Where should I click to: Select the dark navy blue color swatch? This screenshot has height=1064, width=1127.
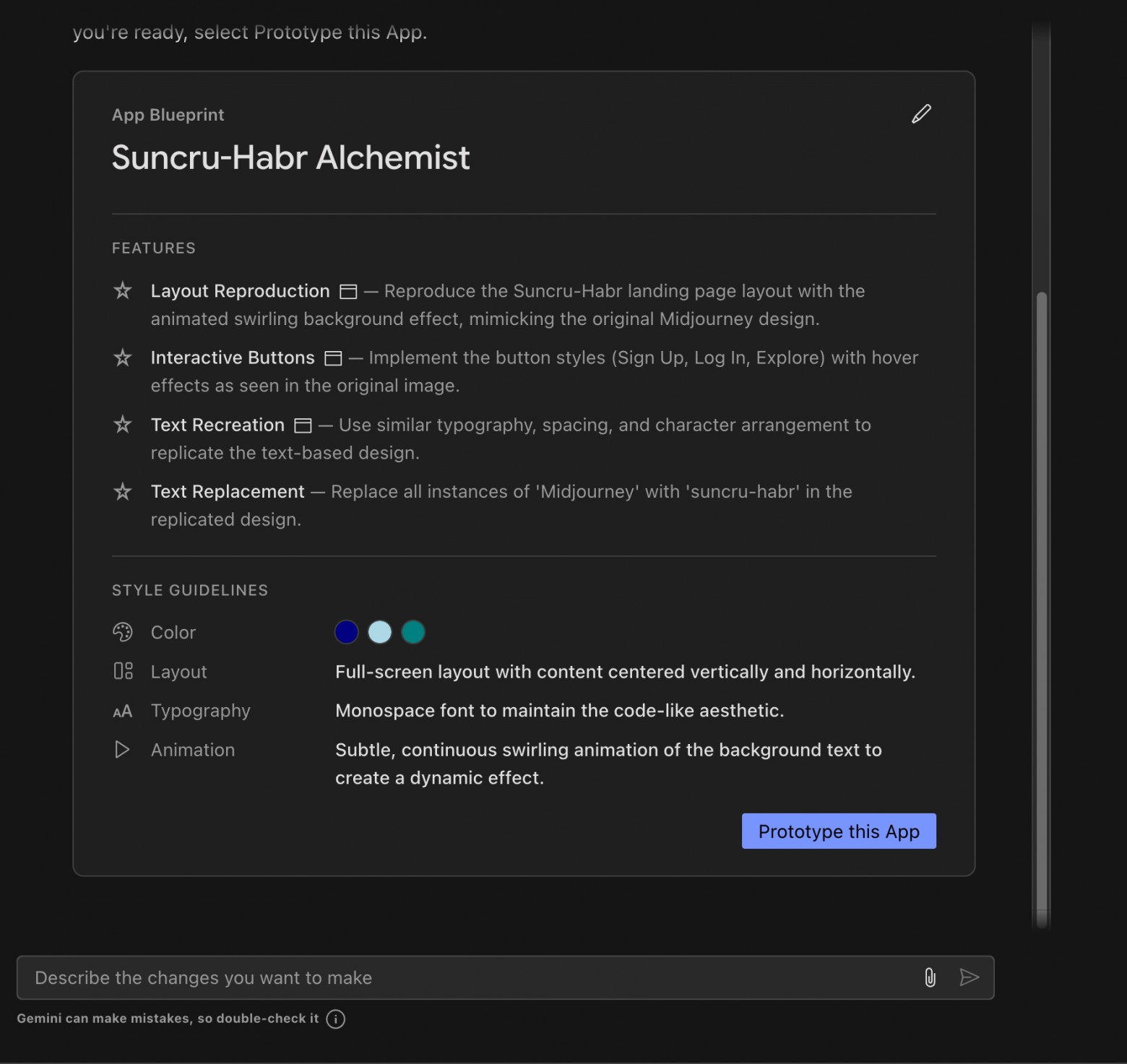347,632
